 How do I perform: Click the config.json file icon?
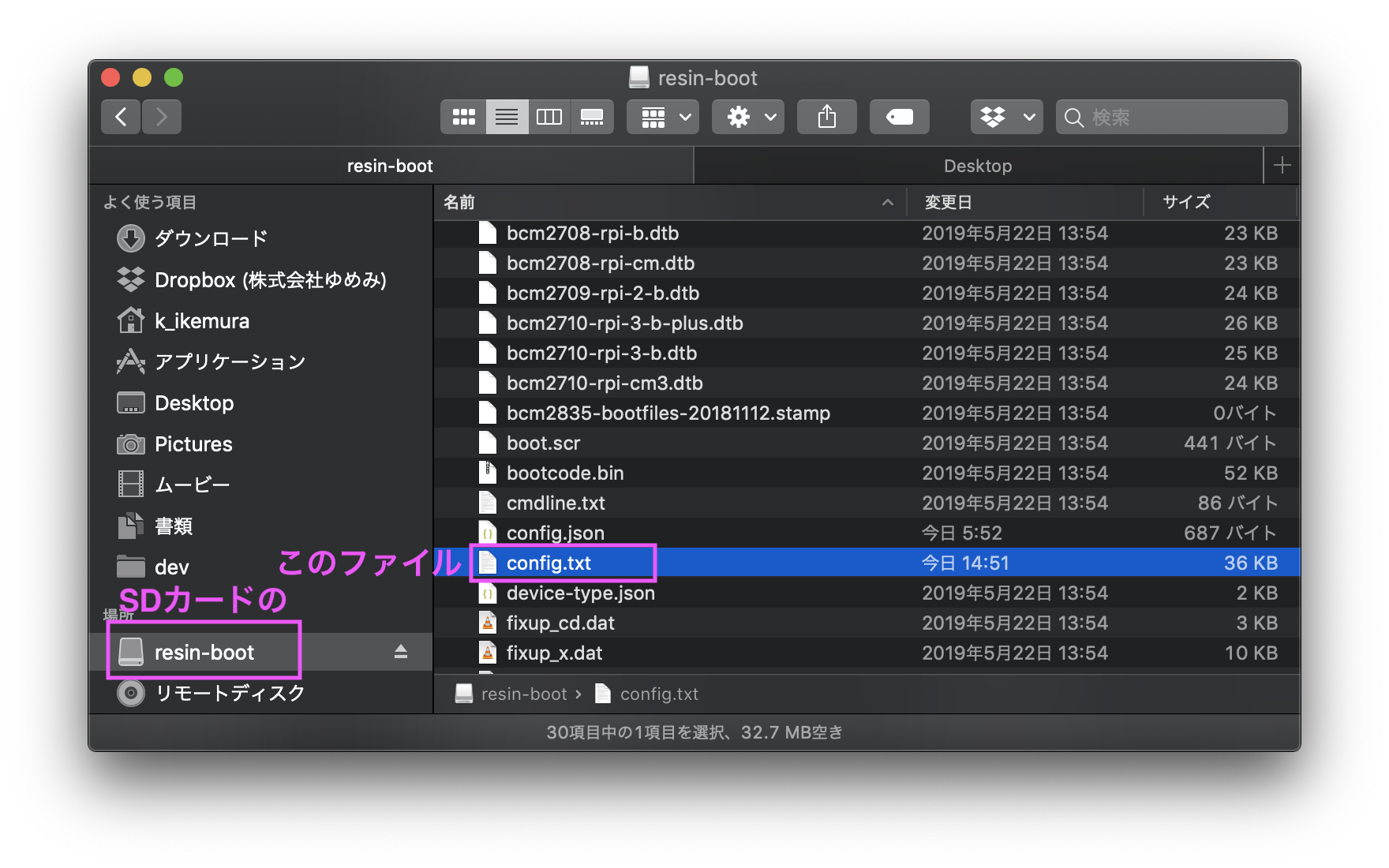point(488,533)
